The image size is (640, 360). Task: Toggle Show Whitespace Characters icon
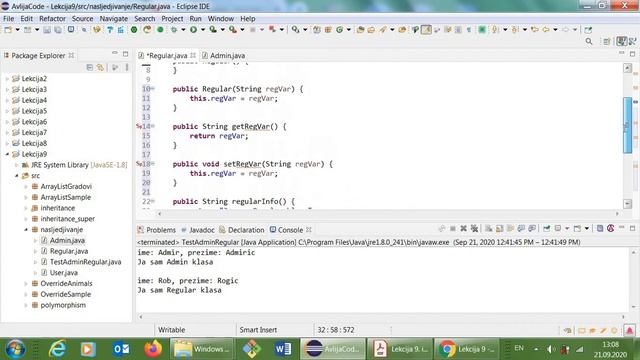point(469,30)
